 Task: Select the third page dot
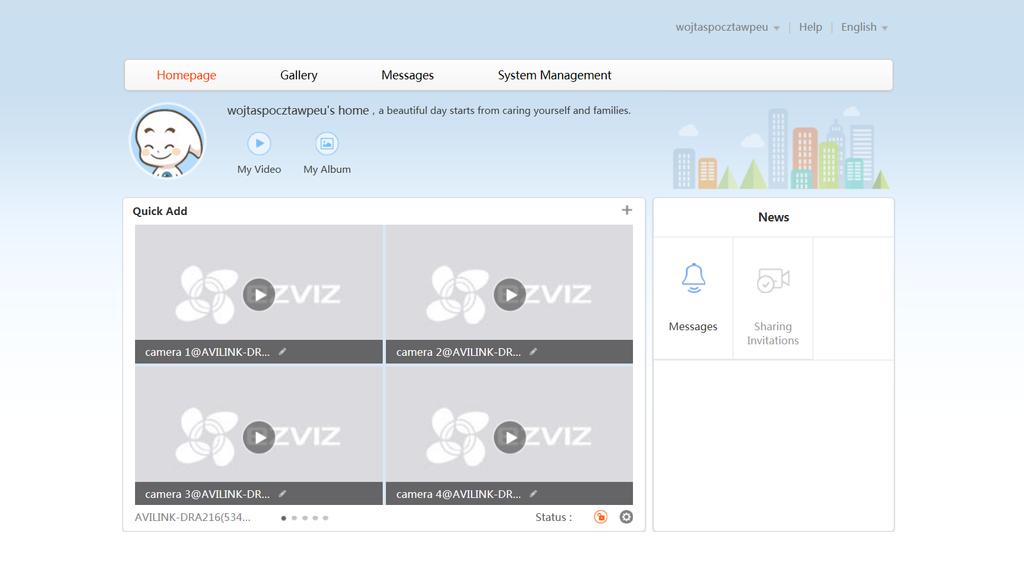(x=304, y=518)
